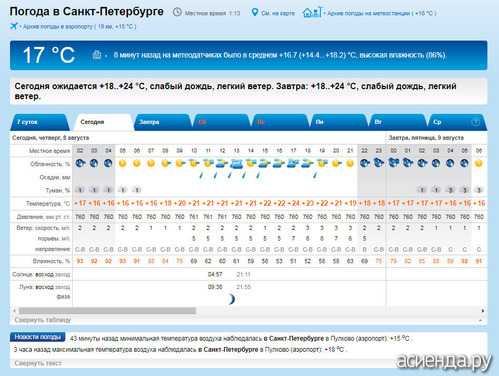Open the 7 суток tab
Image resolution: width=499 pixels, height=376 pixels.
pyautogui.click(x=40, y=122)
